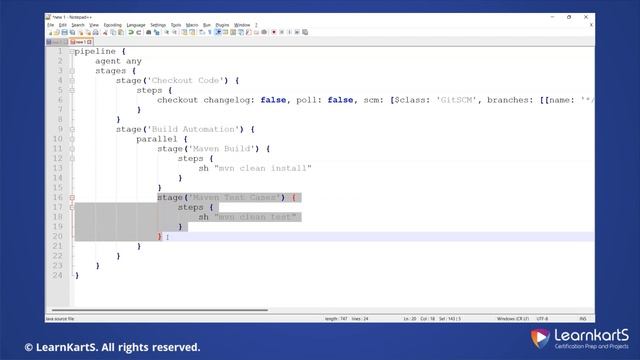Screen dimensions: 640x360
Task: Click the Save Recorded Macro icon
Action: 305,32
